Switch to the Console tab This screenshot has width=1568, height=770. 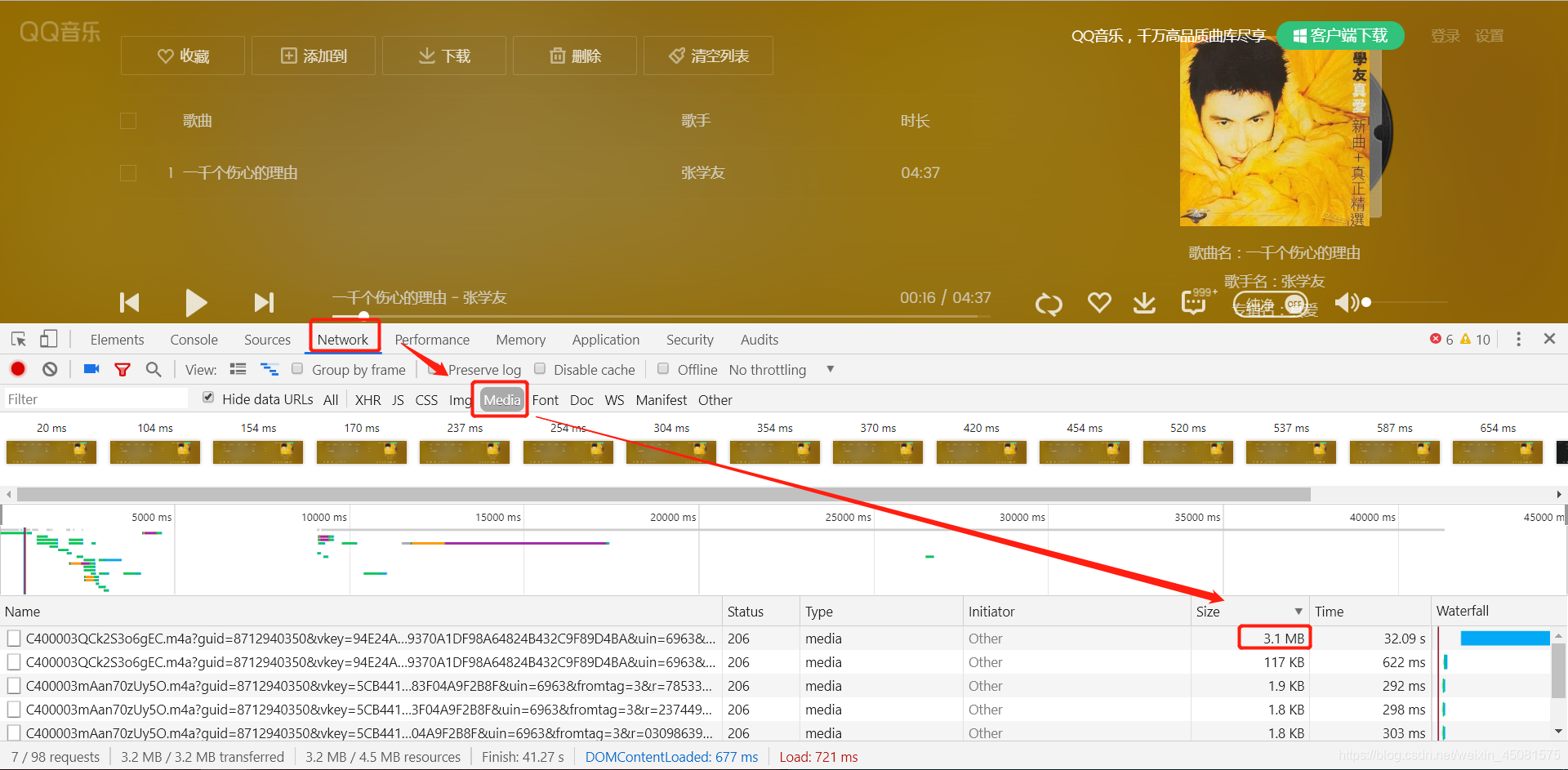pos(194,340)
